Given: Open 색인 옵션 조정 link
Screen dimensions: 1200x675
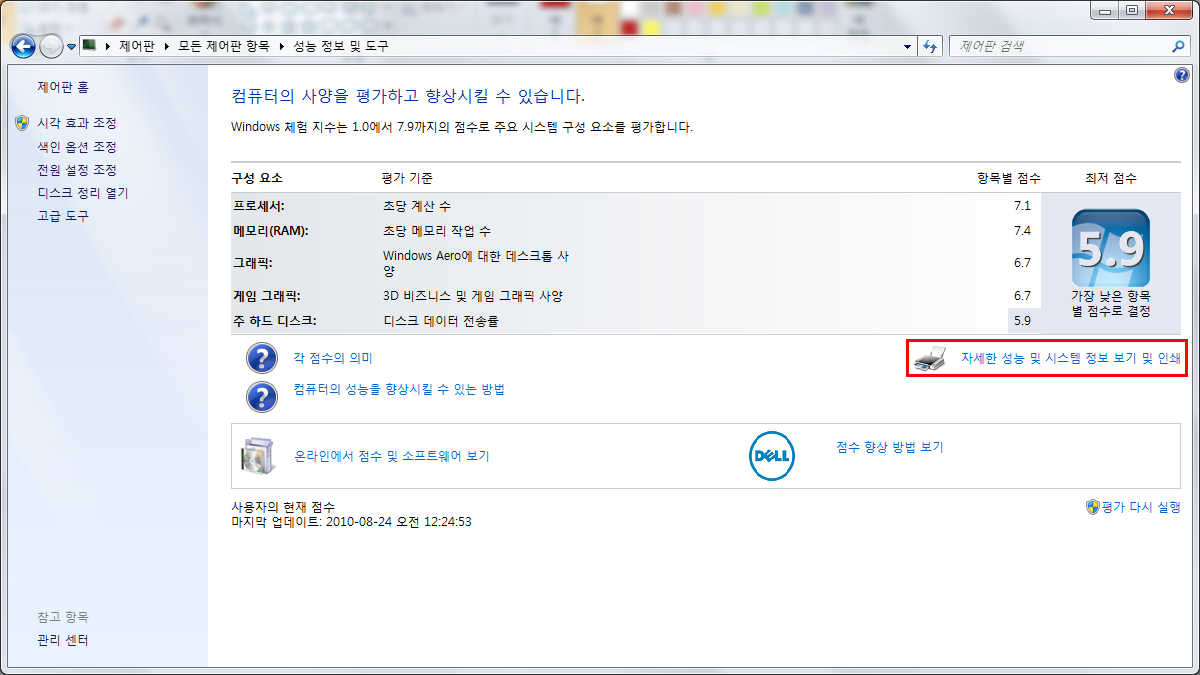Looking at the screenshot, I should [77, 147].
